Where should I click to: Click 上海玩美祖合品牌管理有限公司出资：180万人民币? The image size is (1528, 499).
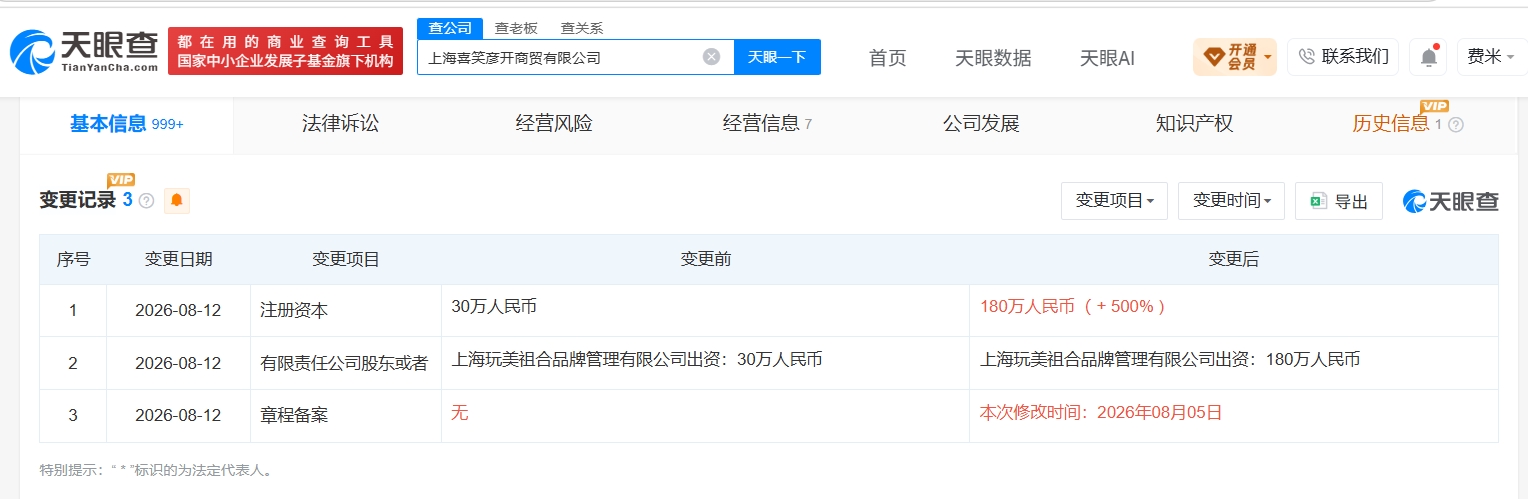tap(1170, 360)
